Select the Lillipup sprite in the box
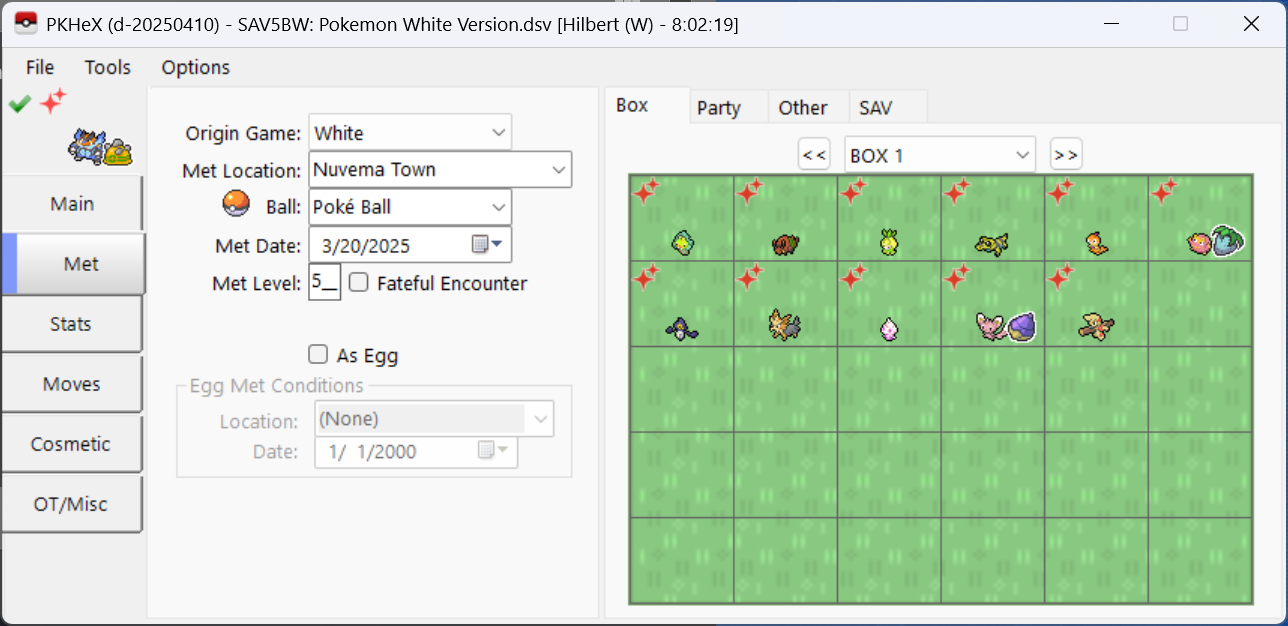 pyautogui.click(x=784, y=326)
